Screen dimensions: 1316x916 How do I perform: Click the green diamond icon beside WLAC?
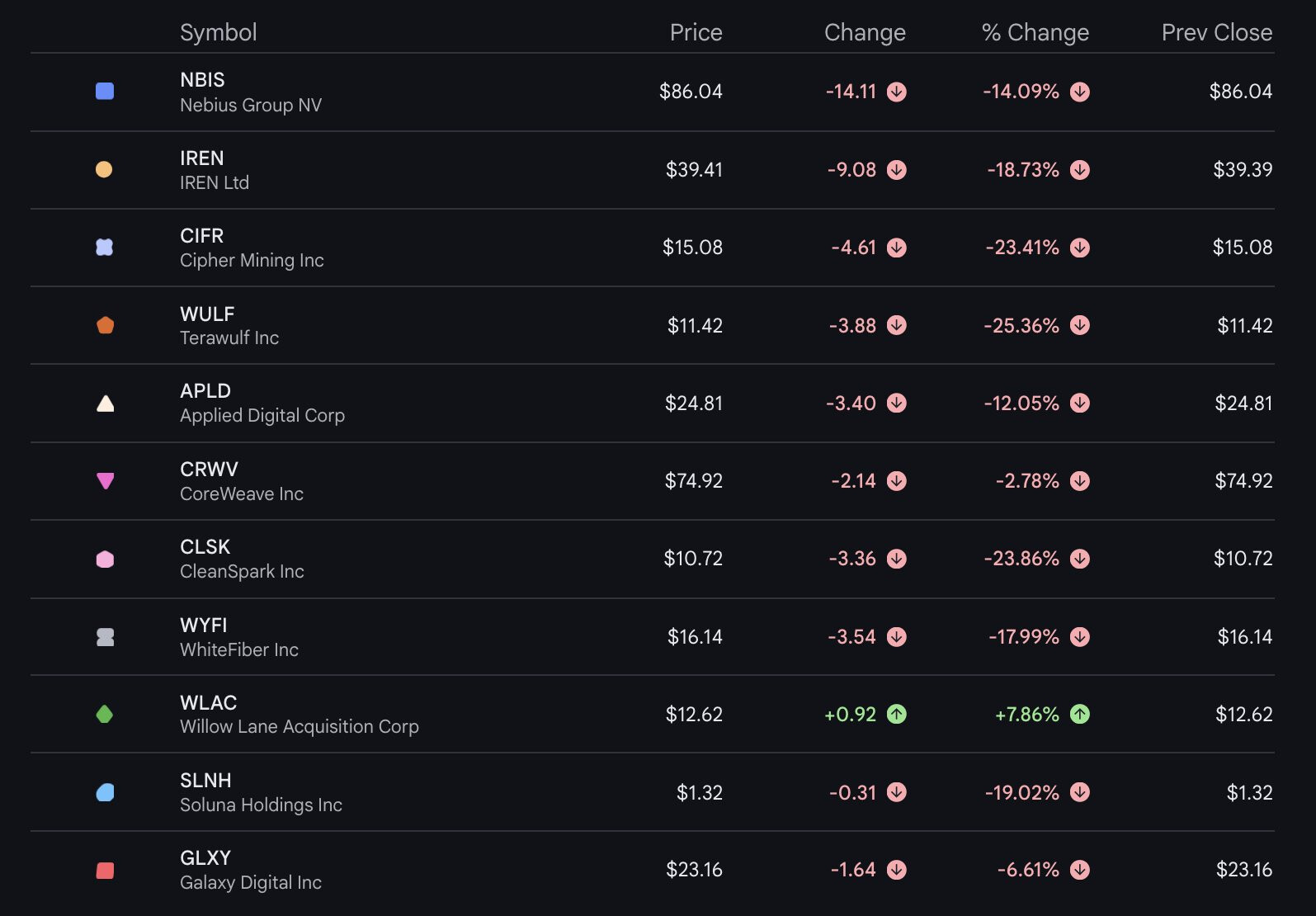click(x=105, y=714)
